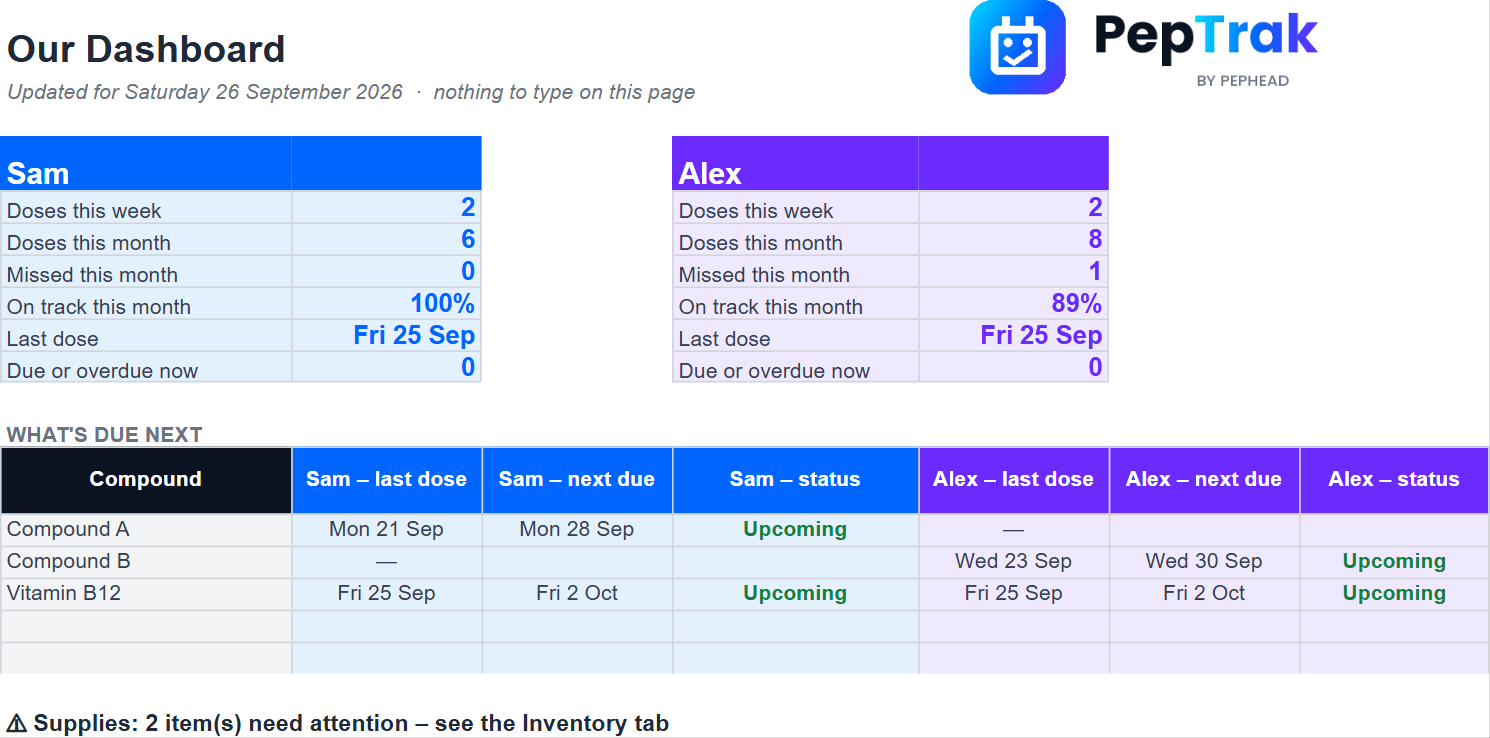Image resolution: width=1490 pixels, height=738 pixels.
Task: Click Alex's "Upcoming" status for Compound B
Action: pos(1394,562)
